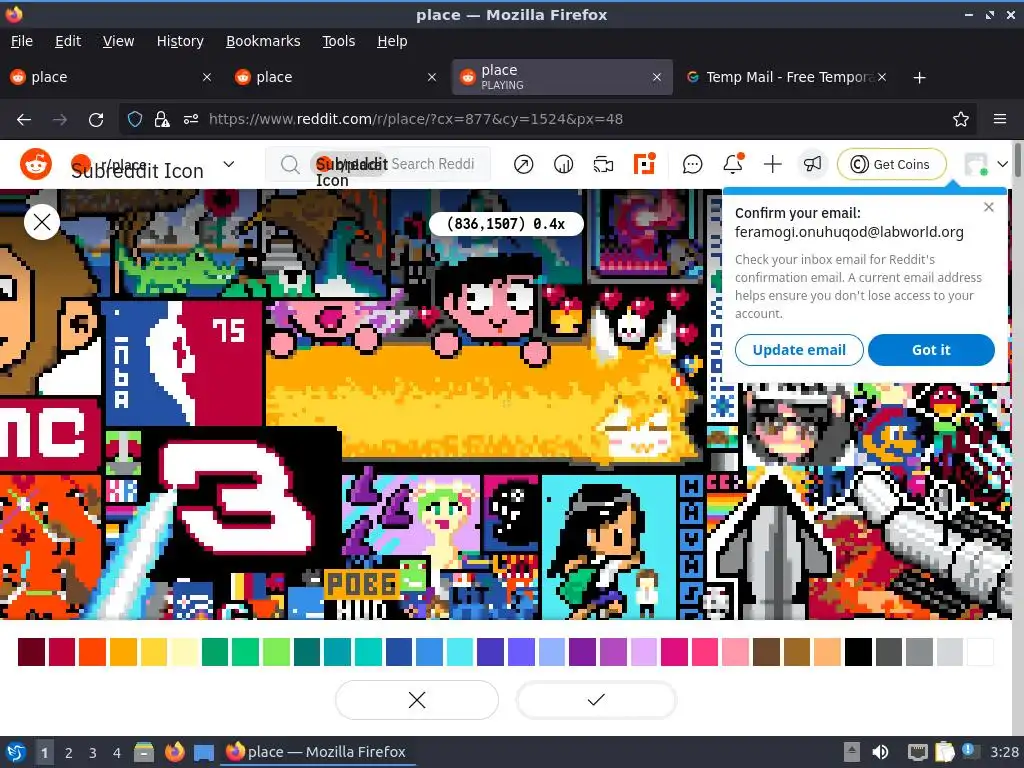Switch to workspace 2 on taskbar
Image resolution: width=1024 pixels, height=768 pixels.
tap(69, 753)
